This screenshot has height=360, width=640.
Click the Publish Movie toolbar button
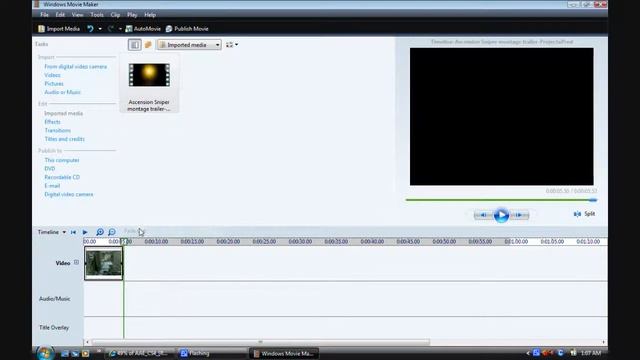click(187, 29)
